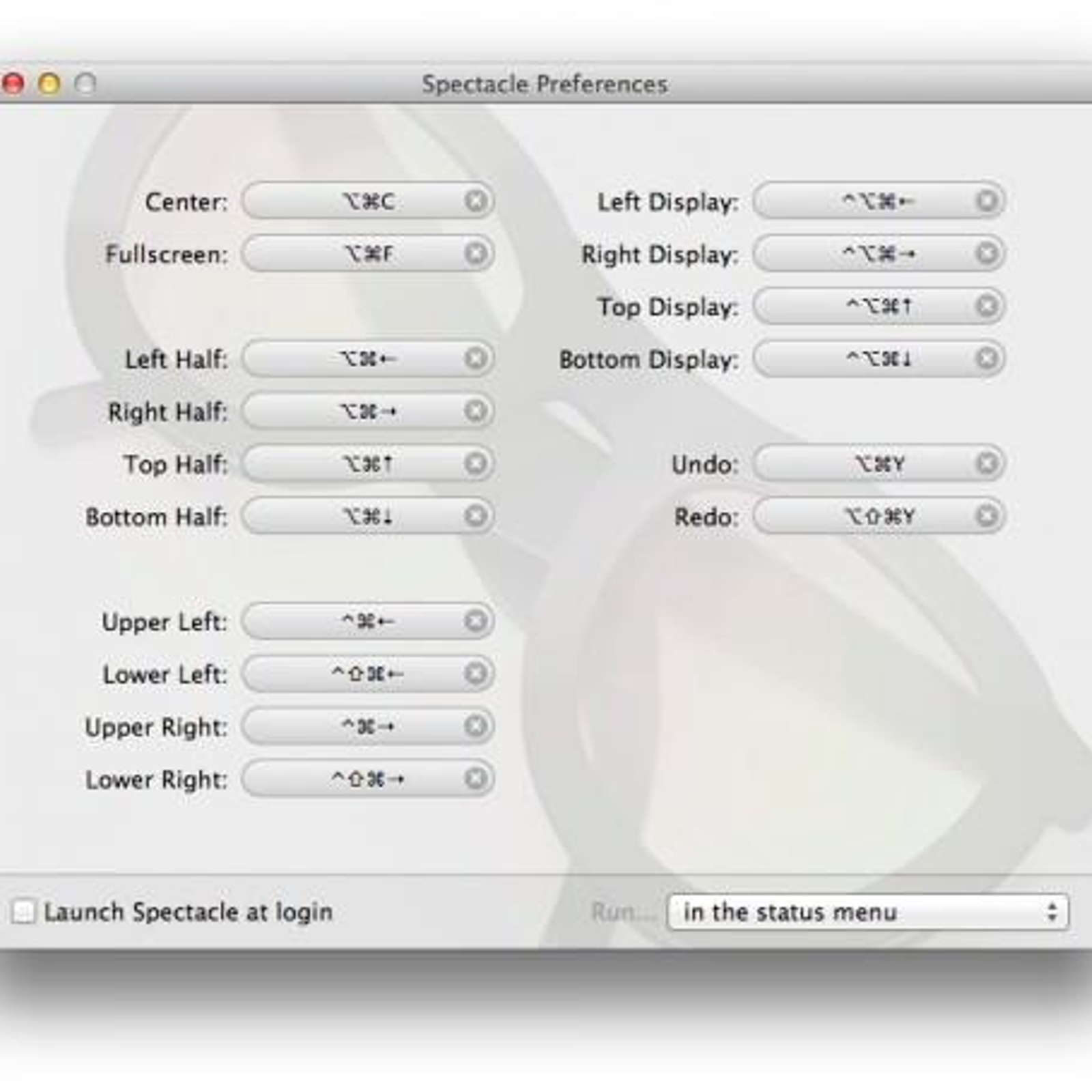Close the Spectacle Preferences window
Screen dimensions: 1092x1092
tap(13, 84)
